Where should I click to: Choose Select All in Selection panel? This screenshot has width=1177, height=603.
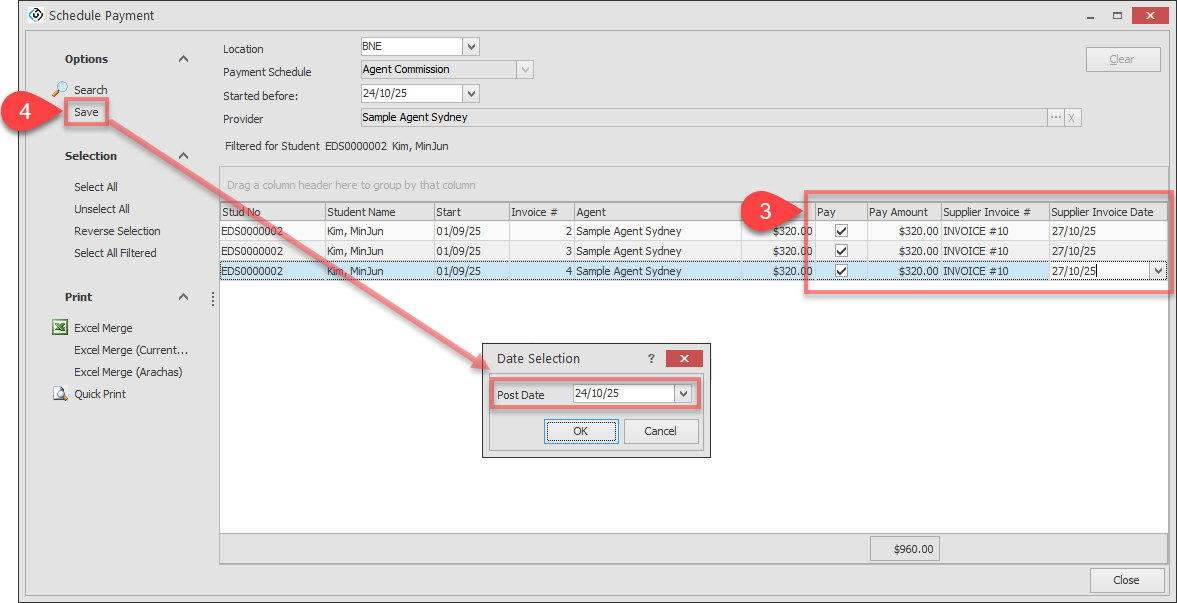(x=96, y=187)
